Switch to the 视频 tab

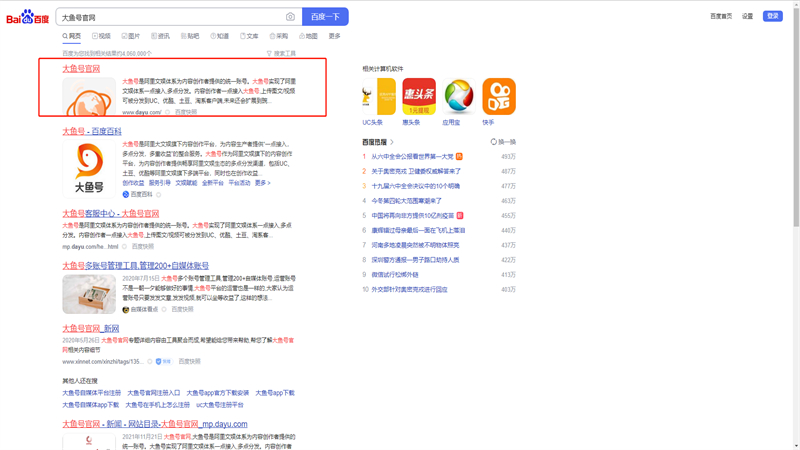[x=102, y=36]
